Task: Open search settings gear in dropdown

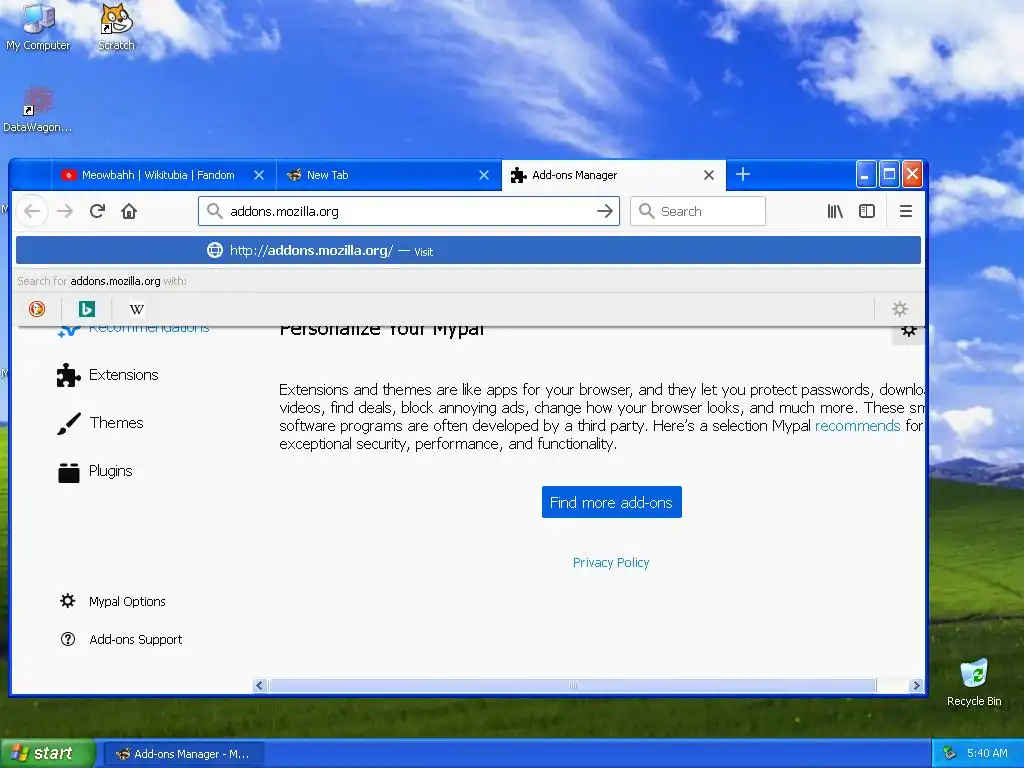Action: tap(900, 308)
